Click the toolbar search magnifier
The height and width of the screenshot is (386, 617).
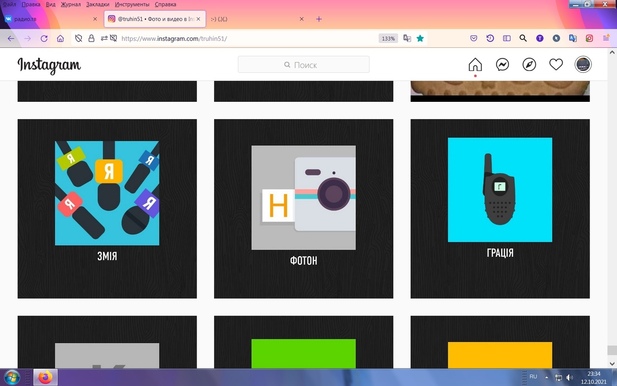point(523,39)
